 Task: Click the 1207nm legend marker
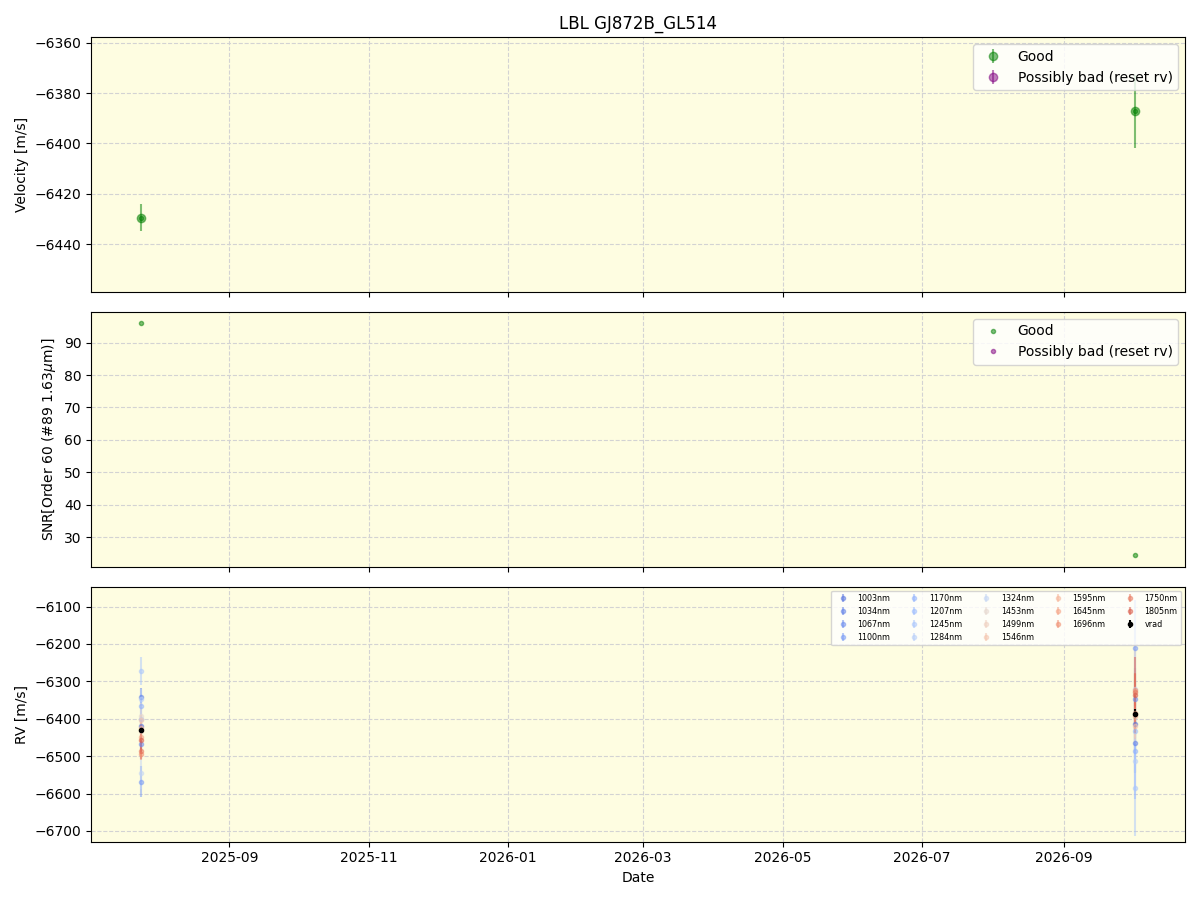click(914, 611)
